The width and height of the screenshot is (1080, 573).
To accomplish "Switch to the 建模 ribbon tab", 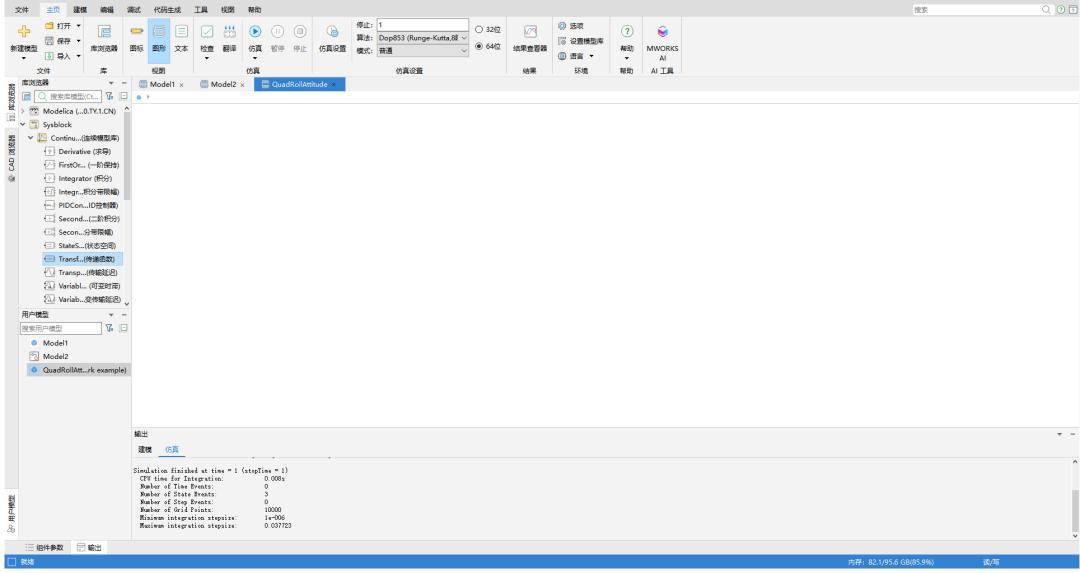I will pyautogui.click(x=80, y=10).
